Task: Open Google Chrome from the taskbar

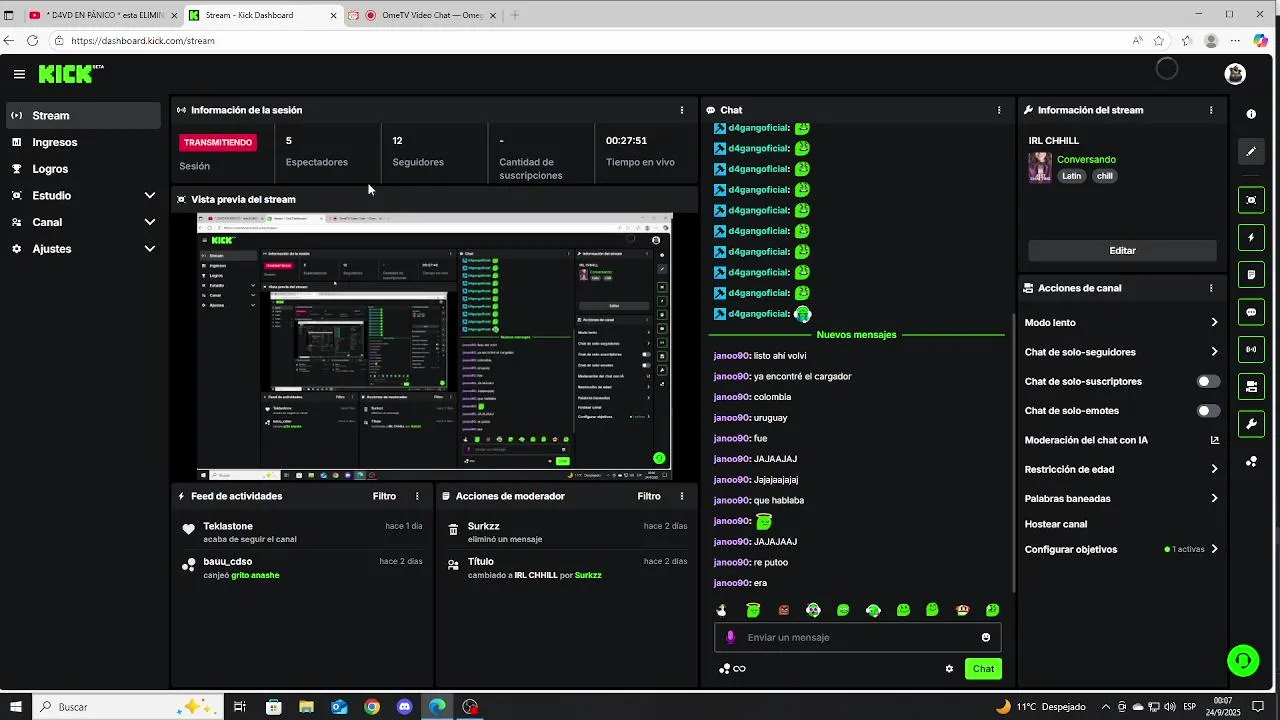Action: pos(372,707)
